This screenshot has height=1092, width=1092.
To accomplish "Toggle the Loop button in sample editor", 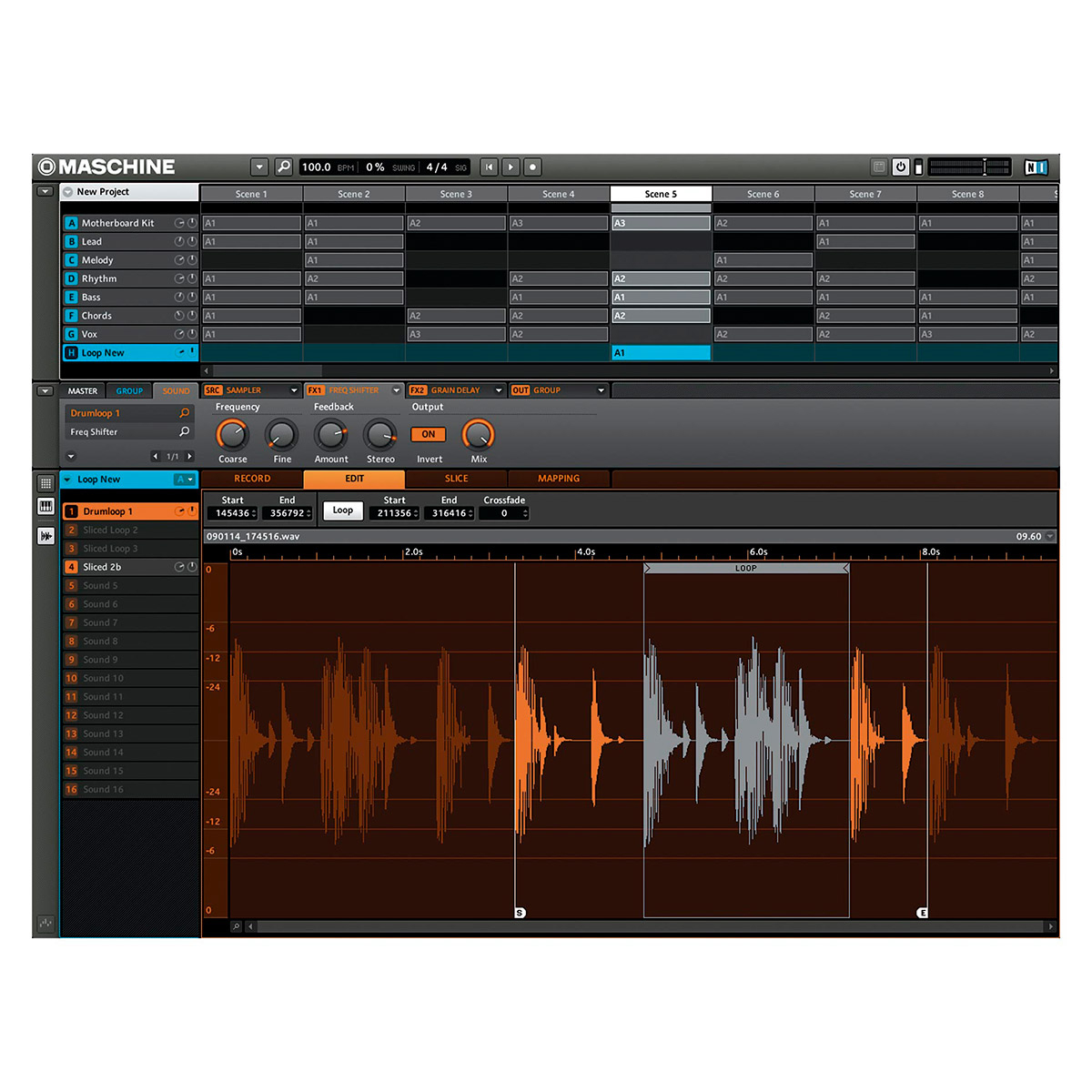I will [343, 511].
